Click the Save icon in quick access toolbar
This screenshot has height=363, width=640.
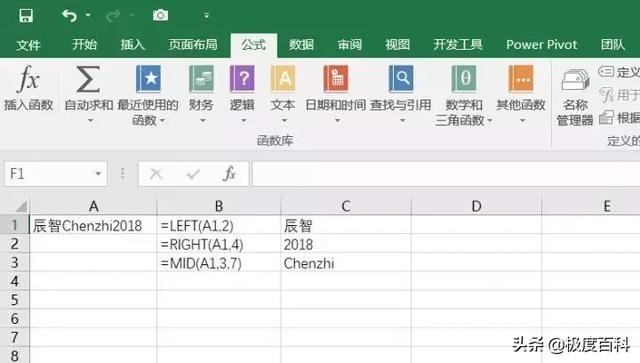[26, 16]
